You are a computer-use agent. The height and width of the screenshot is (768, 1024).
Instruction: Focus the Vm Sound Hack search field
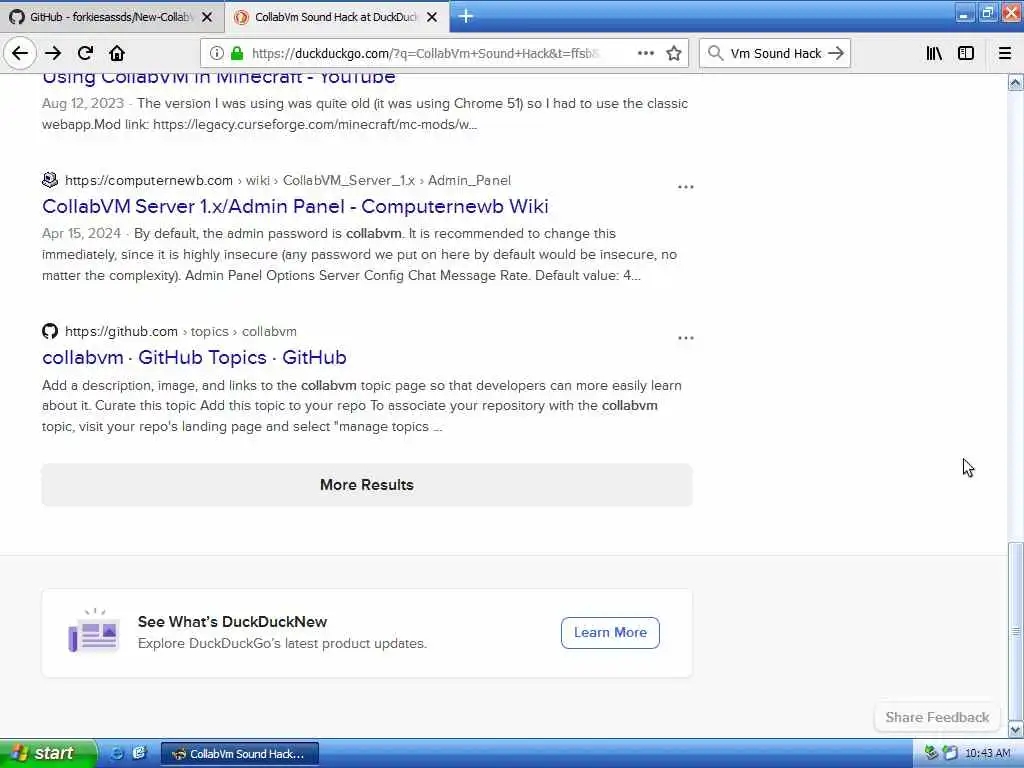point(775,54)
